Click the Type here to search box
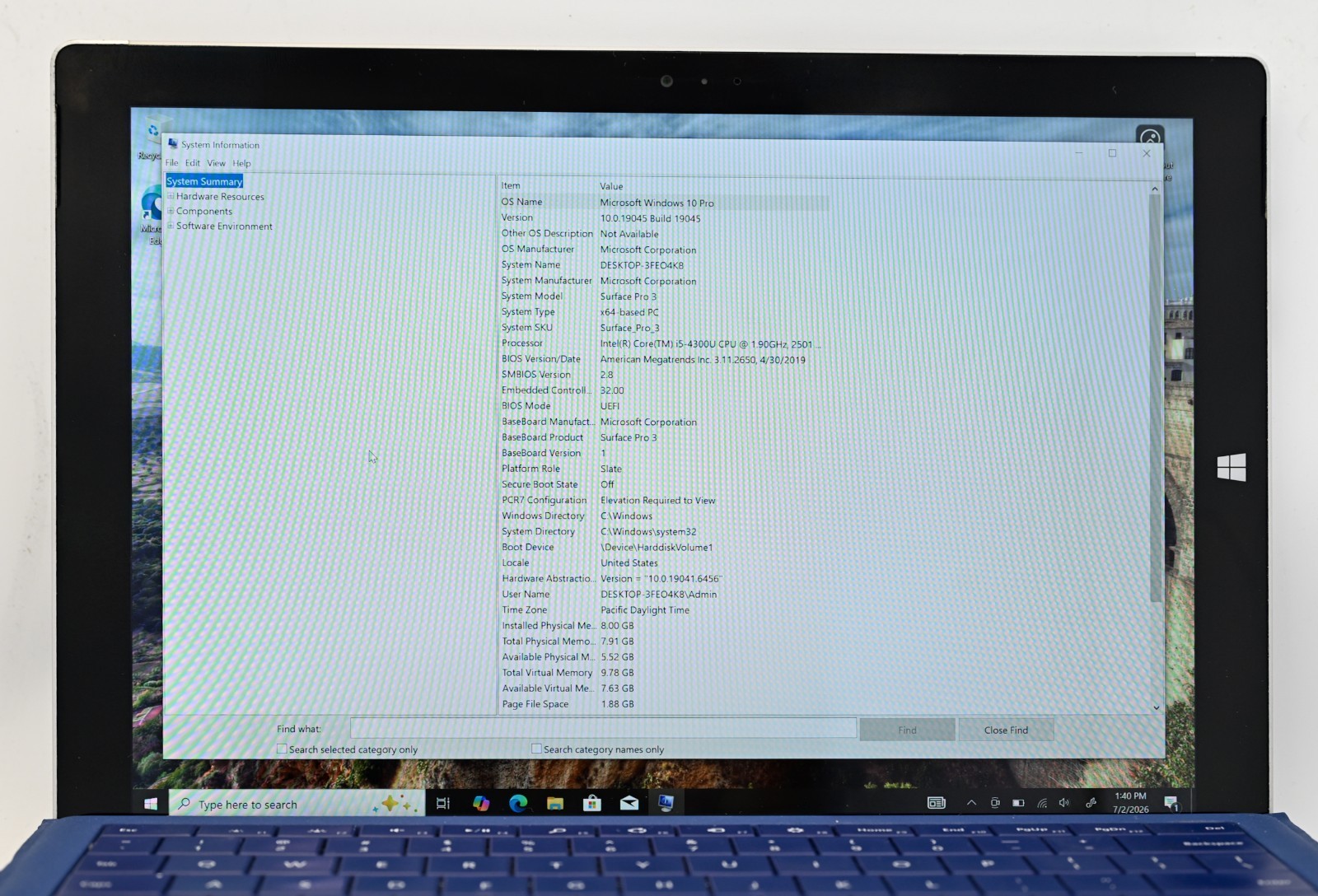The height and width of the screenshot is (896, 1318). click(x=297, y=803)
